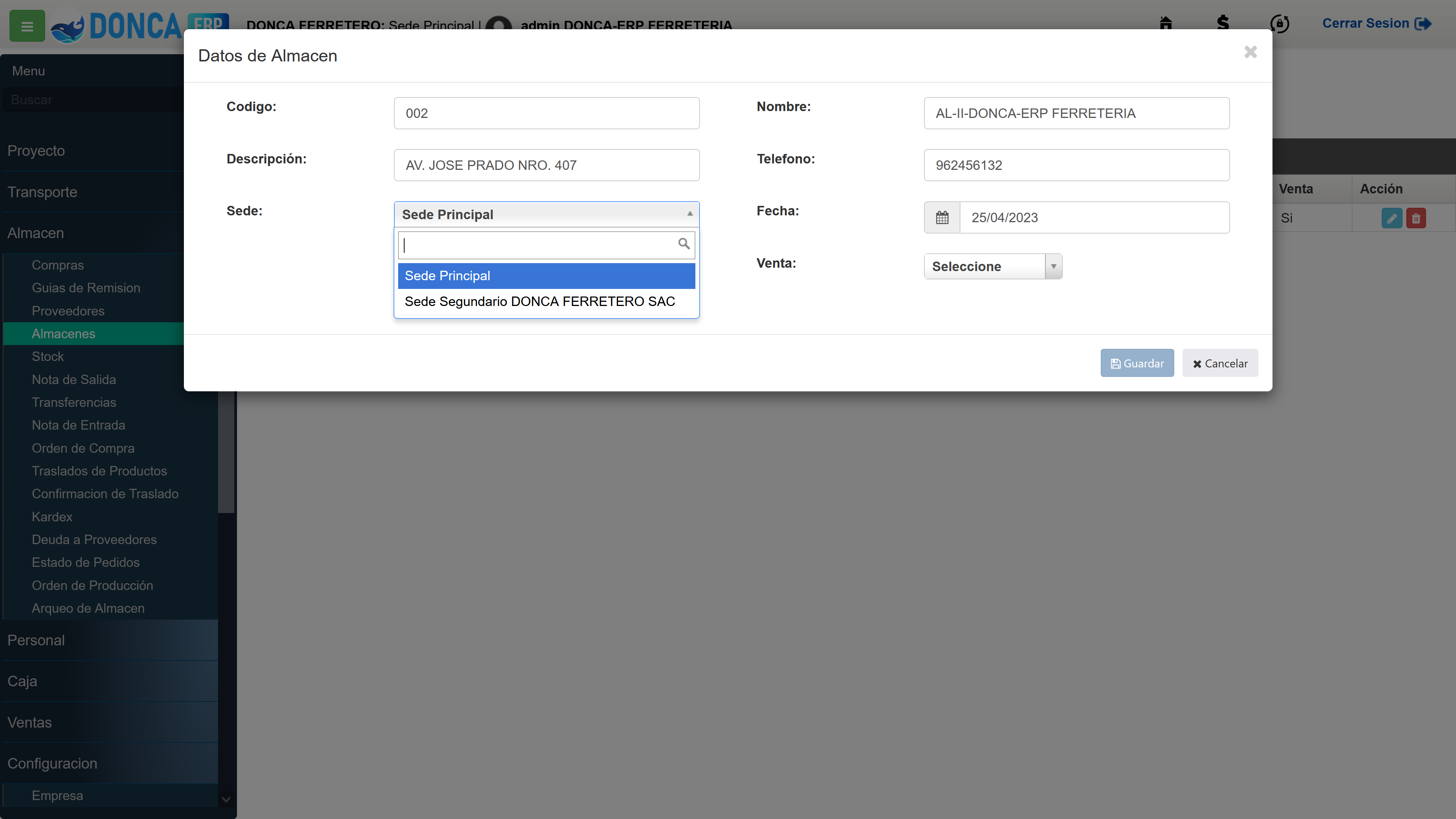Expand the Transporte menu section

(x=93, y=192)
